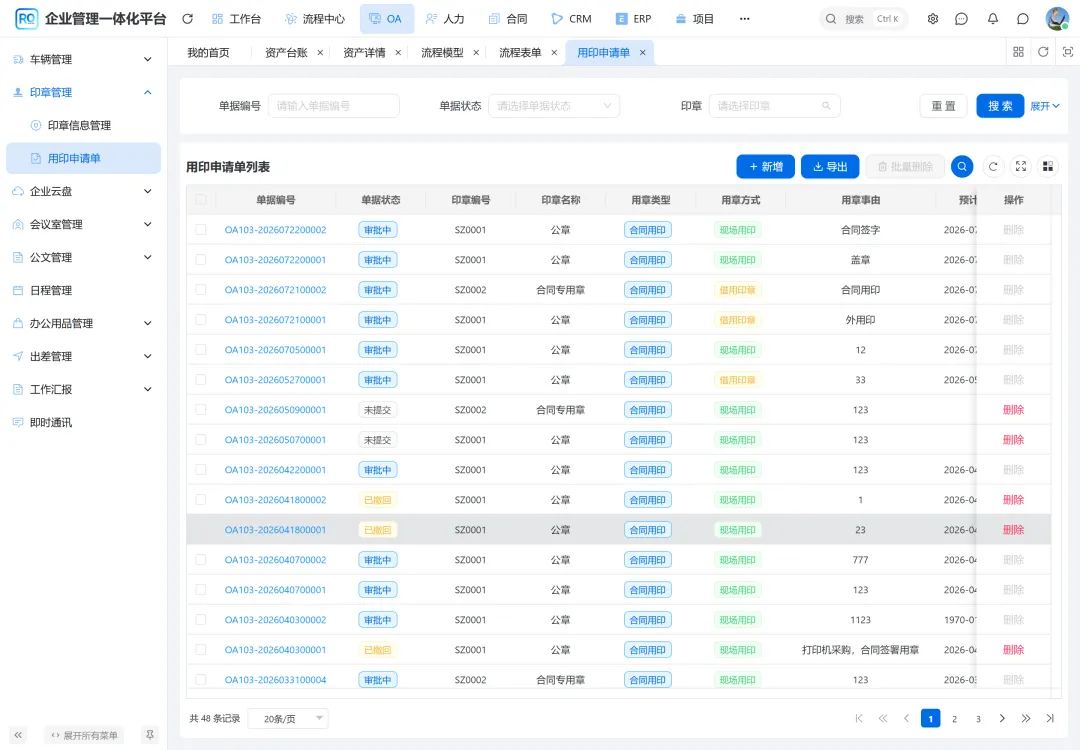Go to the next page arrow
Image resolution: width=1080 pixels, height=750 pixels.
coord(1002,718)
